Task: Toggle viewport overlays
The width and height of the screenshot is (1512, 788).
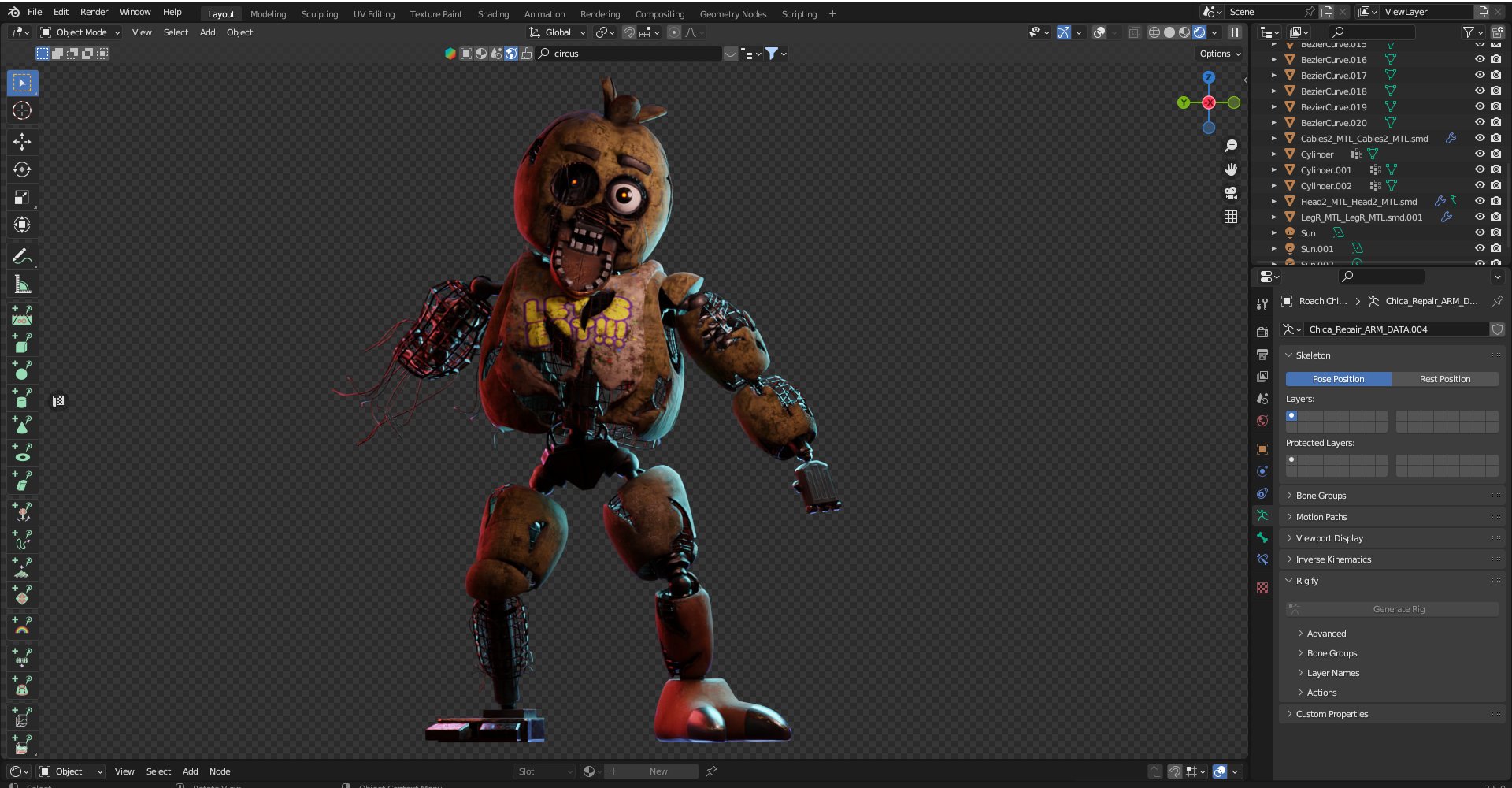Action: click(1099, 32)
